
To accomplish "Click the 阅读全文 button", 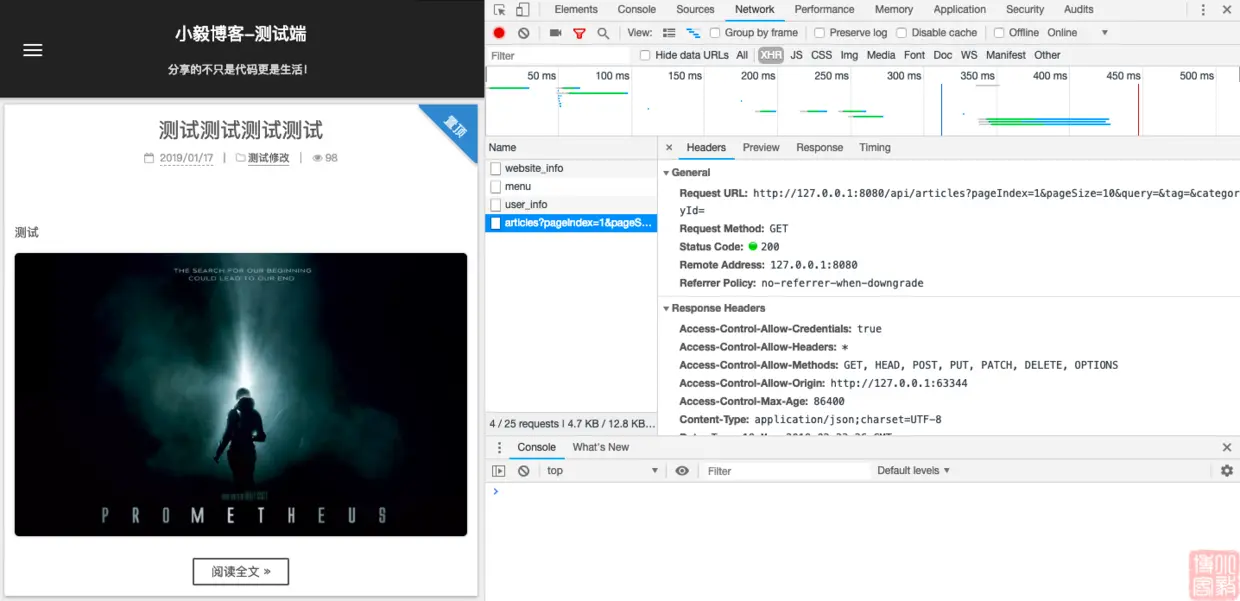I will coord(241,572).
